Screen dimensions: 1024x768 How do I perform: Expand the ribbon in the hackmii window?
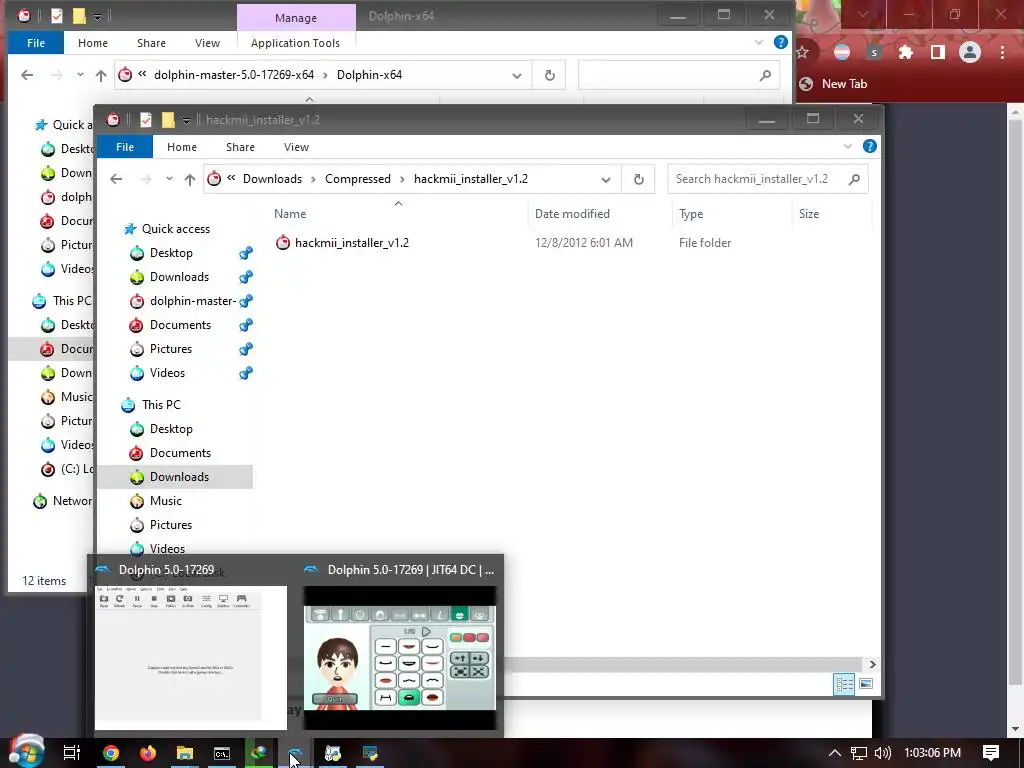click(x=848, y=146)
